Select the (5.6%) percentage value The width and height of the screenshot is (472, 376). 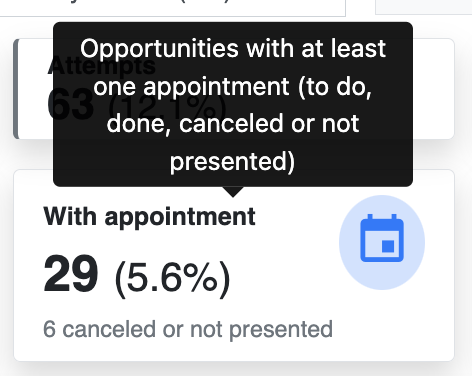[172, 279]
